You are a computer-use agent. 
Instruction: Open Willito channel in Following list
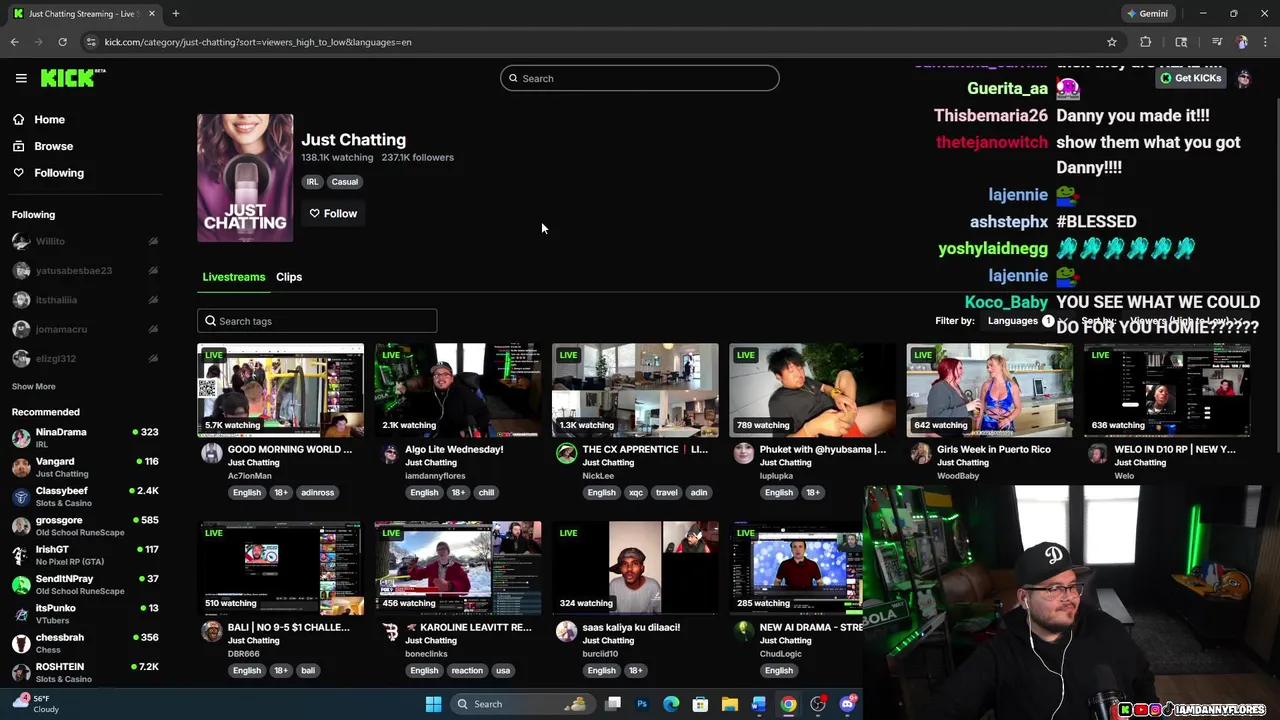click(x=50, y=241)
